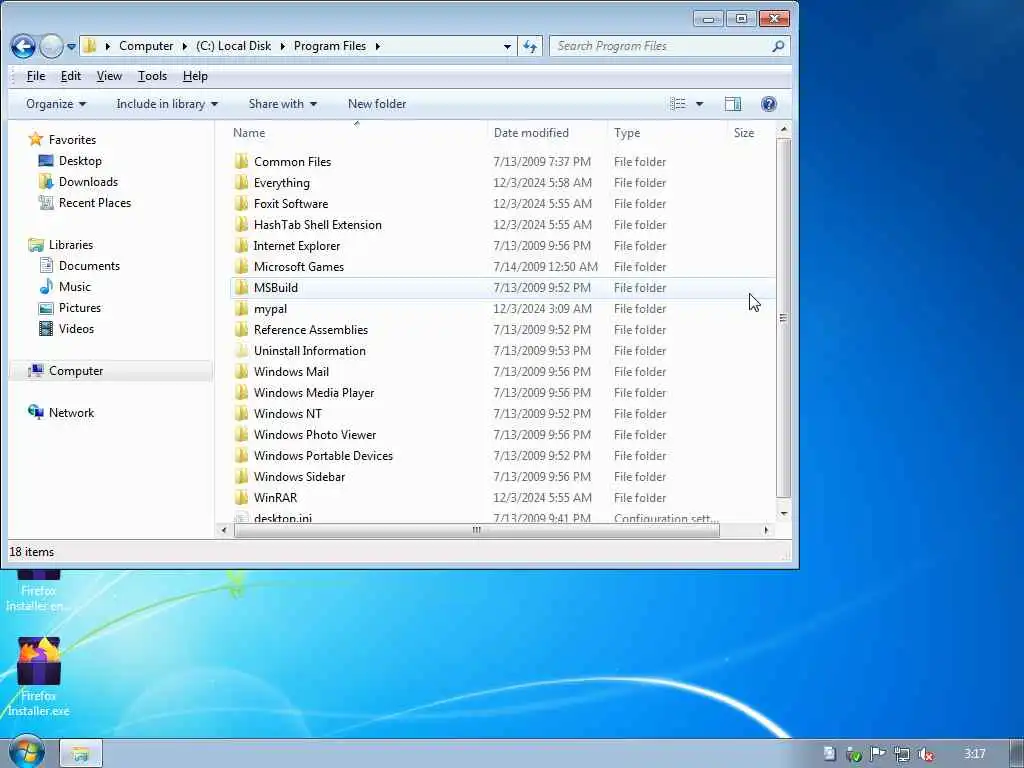Click the Forward navigation arrow button

(x=52, y=46)
